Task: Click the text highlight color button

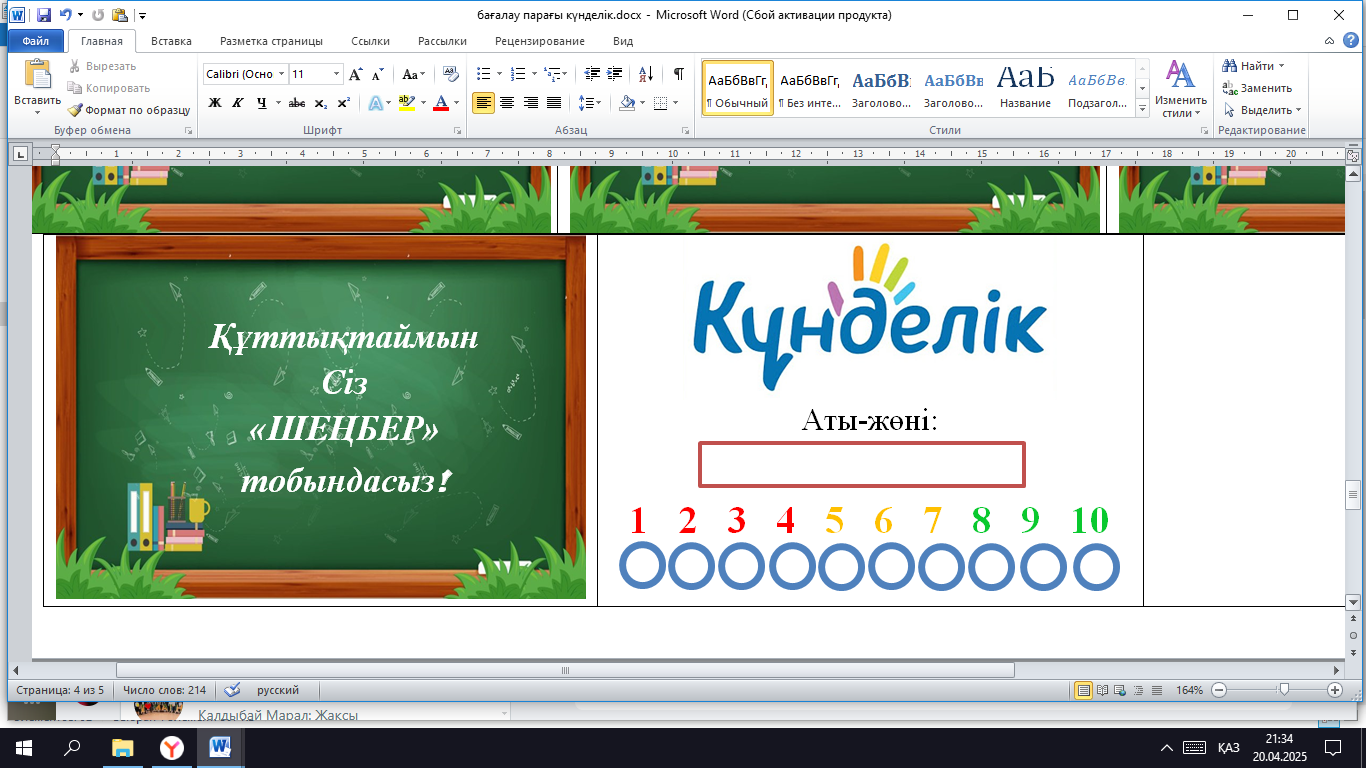Action: click(x=406, y=103)
